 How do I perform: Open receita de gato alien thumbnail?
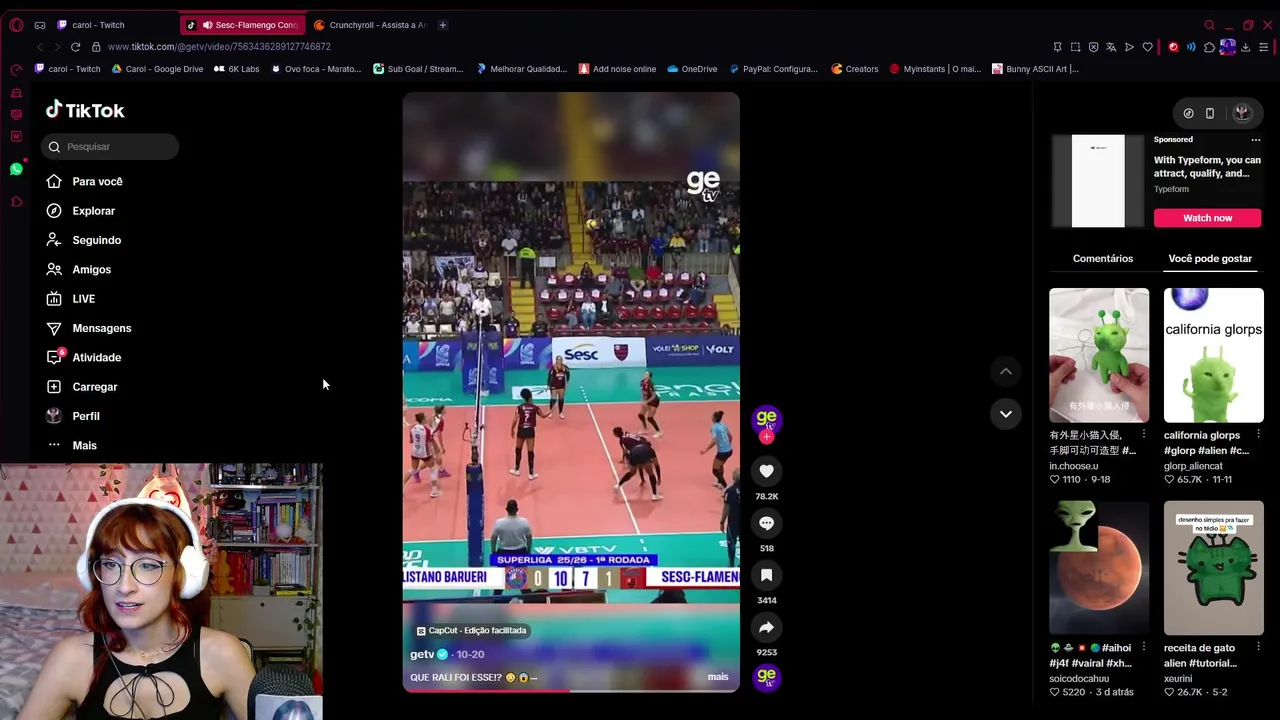1214,568
